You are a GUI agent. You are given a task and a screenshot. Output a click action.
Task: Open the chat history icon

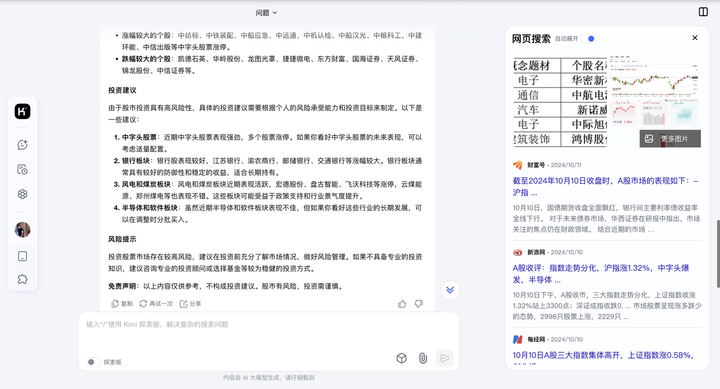tap(22, 169)
